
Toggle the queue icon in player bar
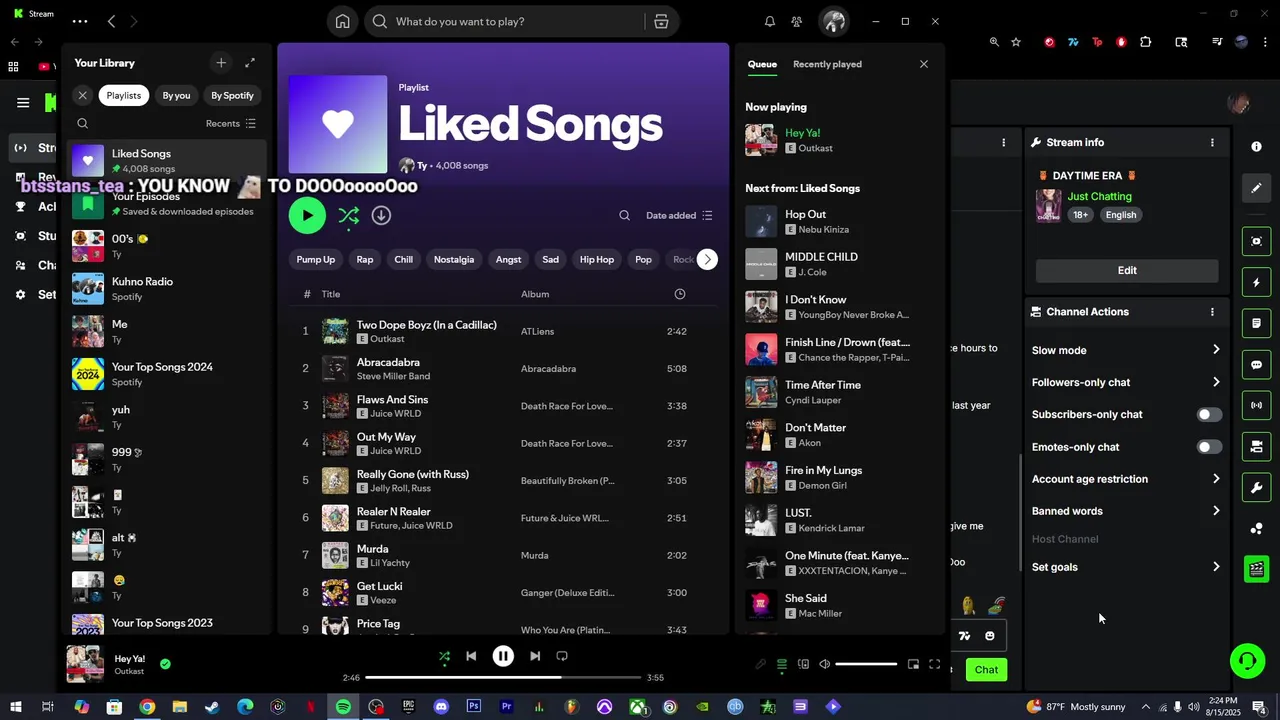pyautogui.click(x=782, y=664)
